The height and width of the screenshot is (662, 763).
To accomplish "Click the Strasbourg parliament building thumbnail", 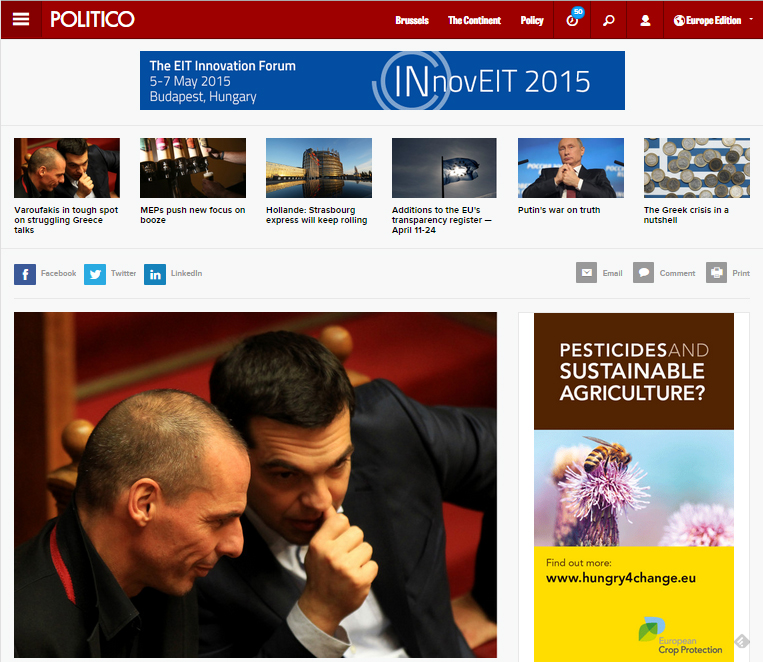I will (319, 168).
